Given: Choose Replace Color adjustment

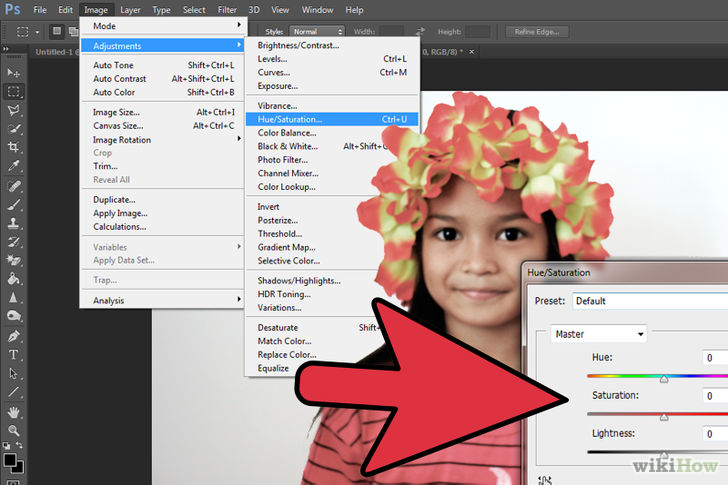Looking at the screenshot, I should (287, 355).
